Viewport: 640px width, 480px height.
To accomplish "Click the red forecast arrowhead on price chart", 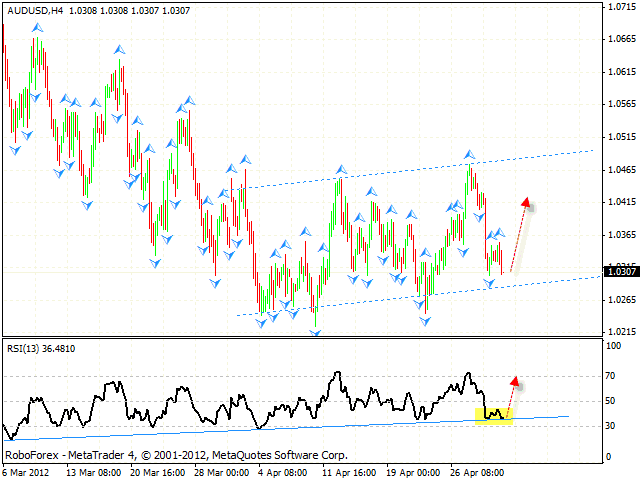I will coord(526,204).
